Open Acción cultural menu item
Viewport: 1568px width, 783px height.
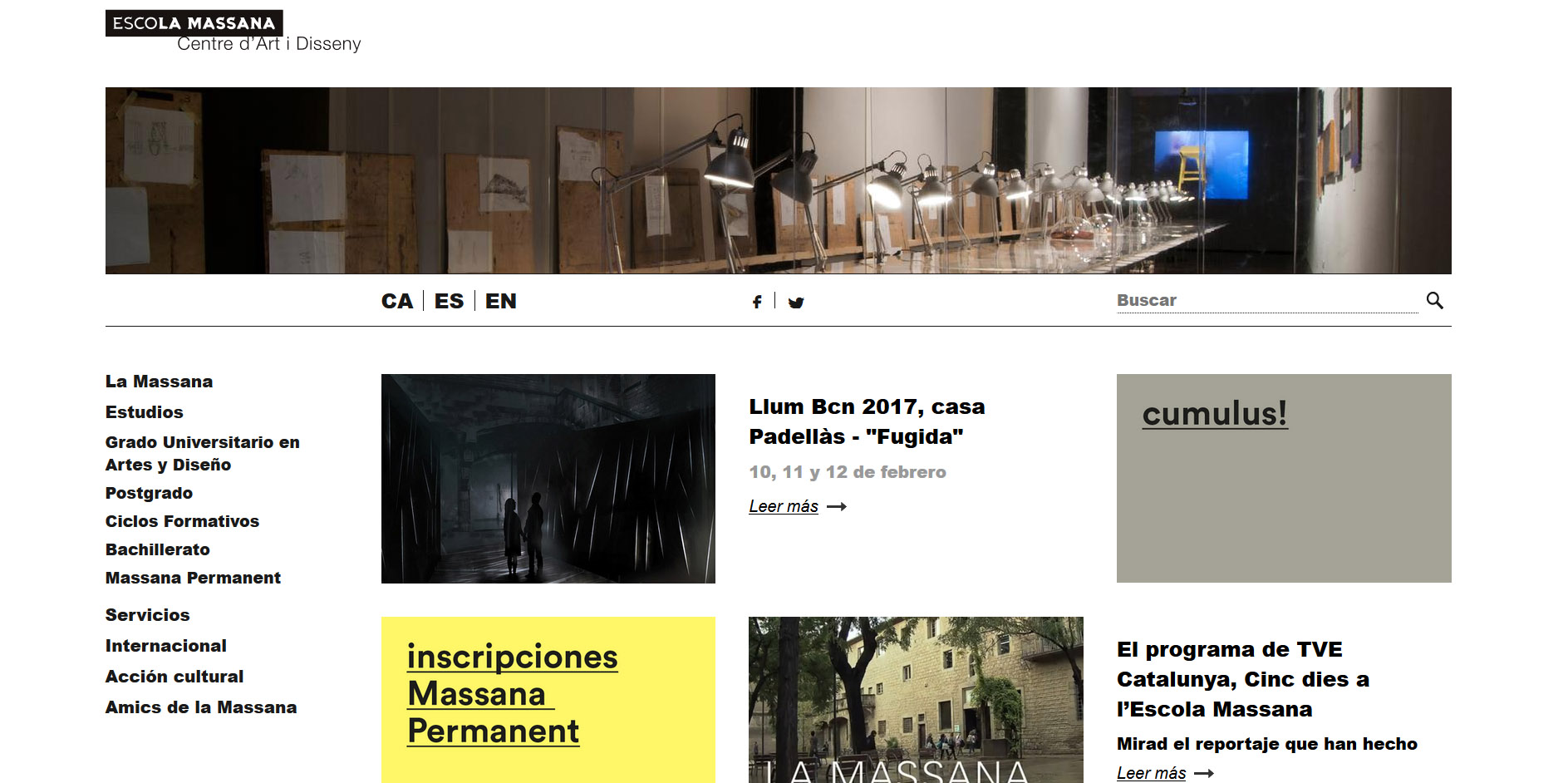(x=174, y=677)
